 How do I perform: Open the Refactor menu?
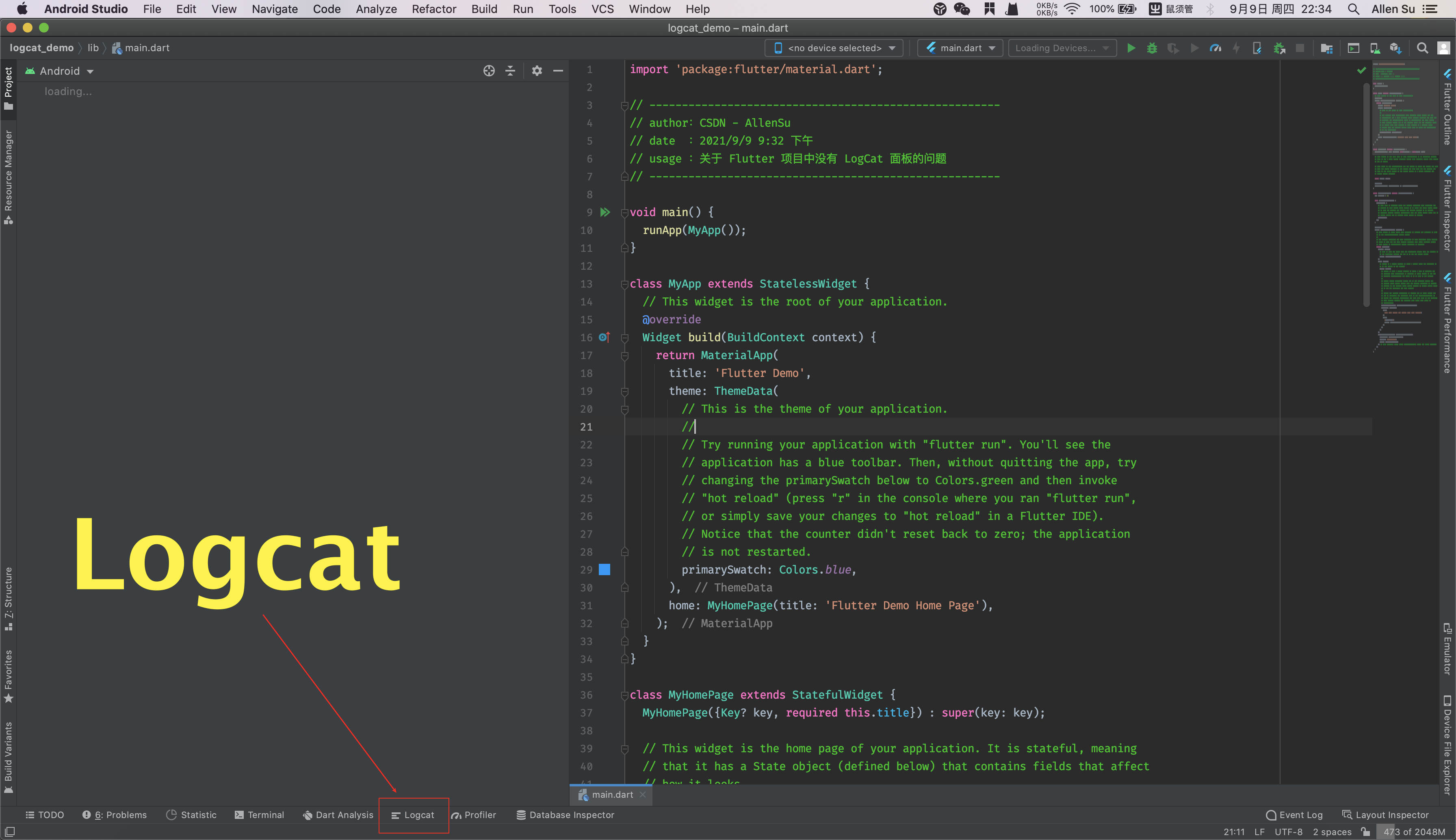(x=433, y=9)
